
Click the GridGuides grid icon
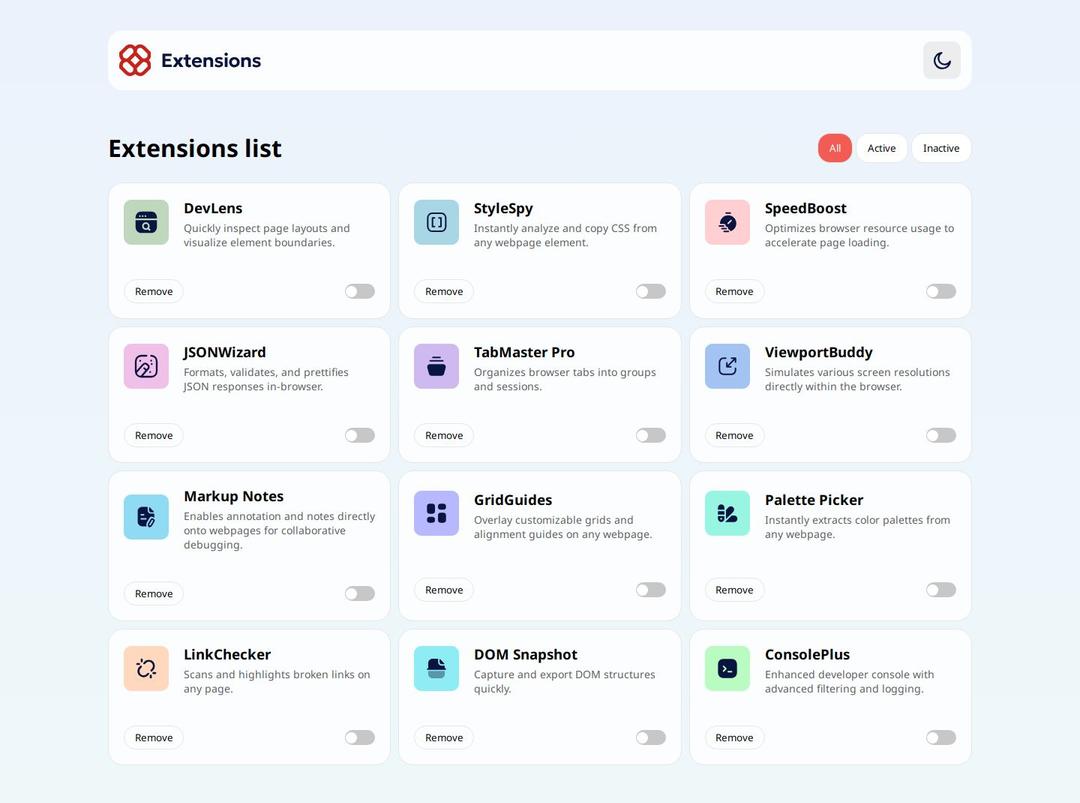(x=436, y=513)
